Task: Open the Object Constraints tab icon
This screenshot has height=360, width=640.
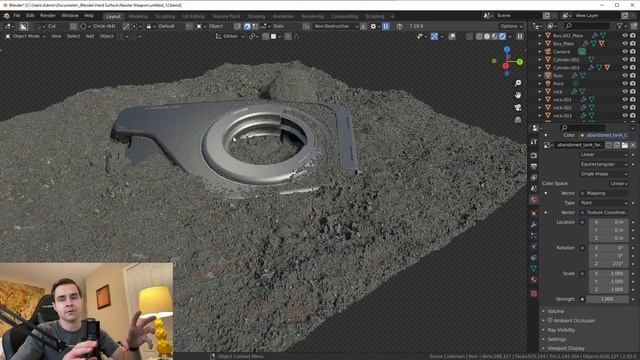Action: [534, 258]
